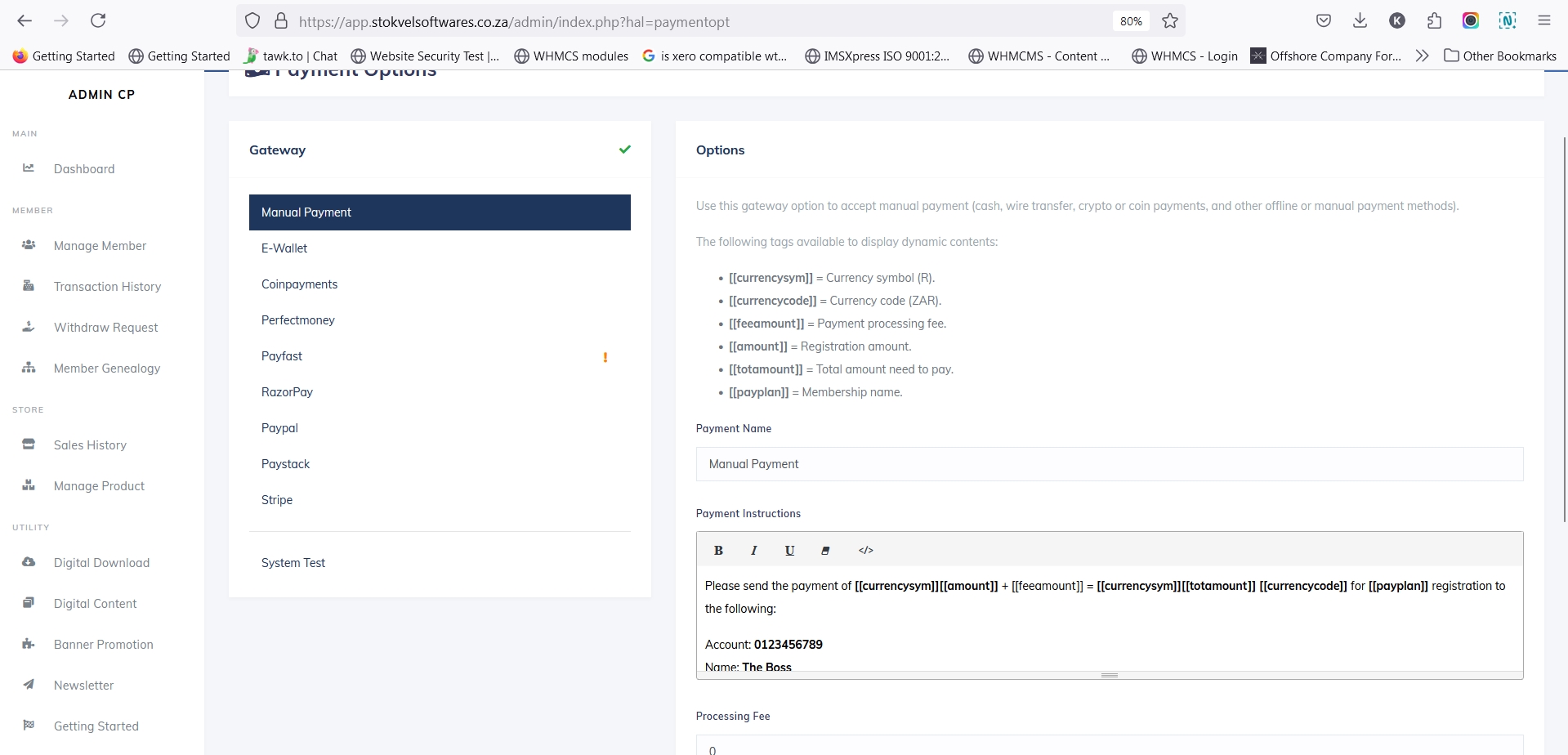Toggle italic in Payment Instructions editor
Viewport: 1568px width, 755px height.
click(x=753, y=550)
